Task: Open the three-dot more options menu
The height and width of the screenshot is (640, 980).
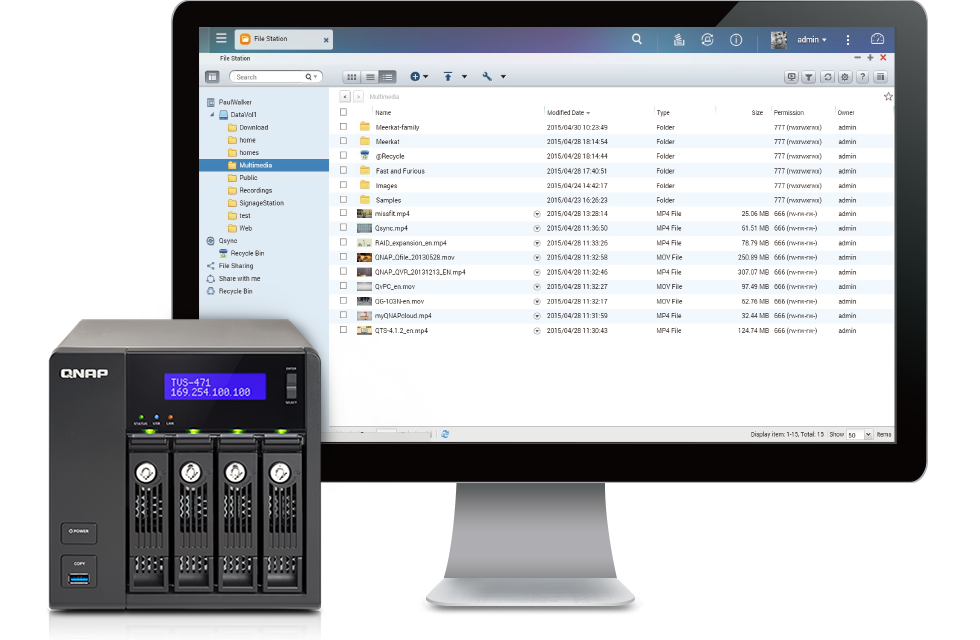Action: (x=848, y=39)
